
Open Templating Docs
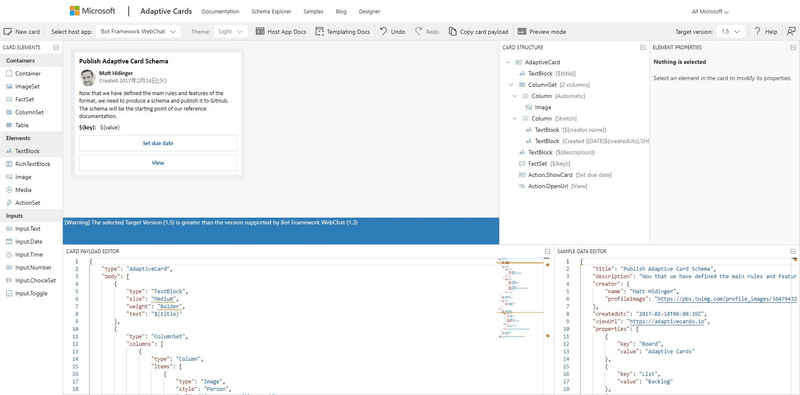tap(342, 32)
